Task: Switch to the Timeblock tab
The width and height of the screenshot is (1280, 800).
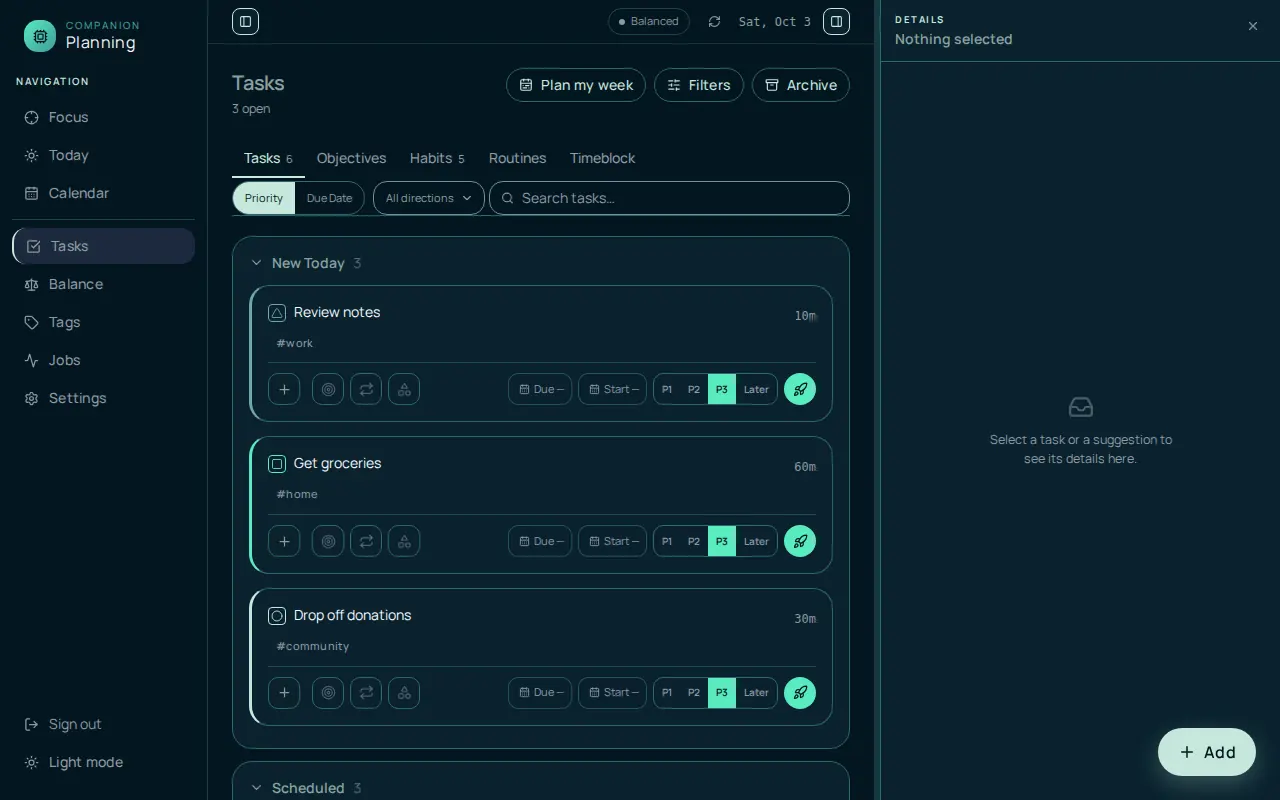Action: [602, 158]
